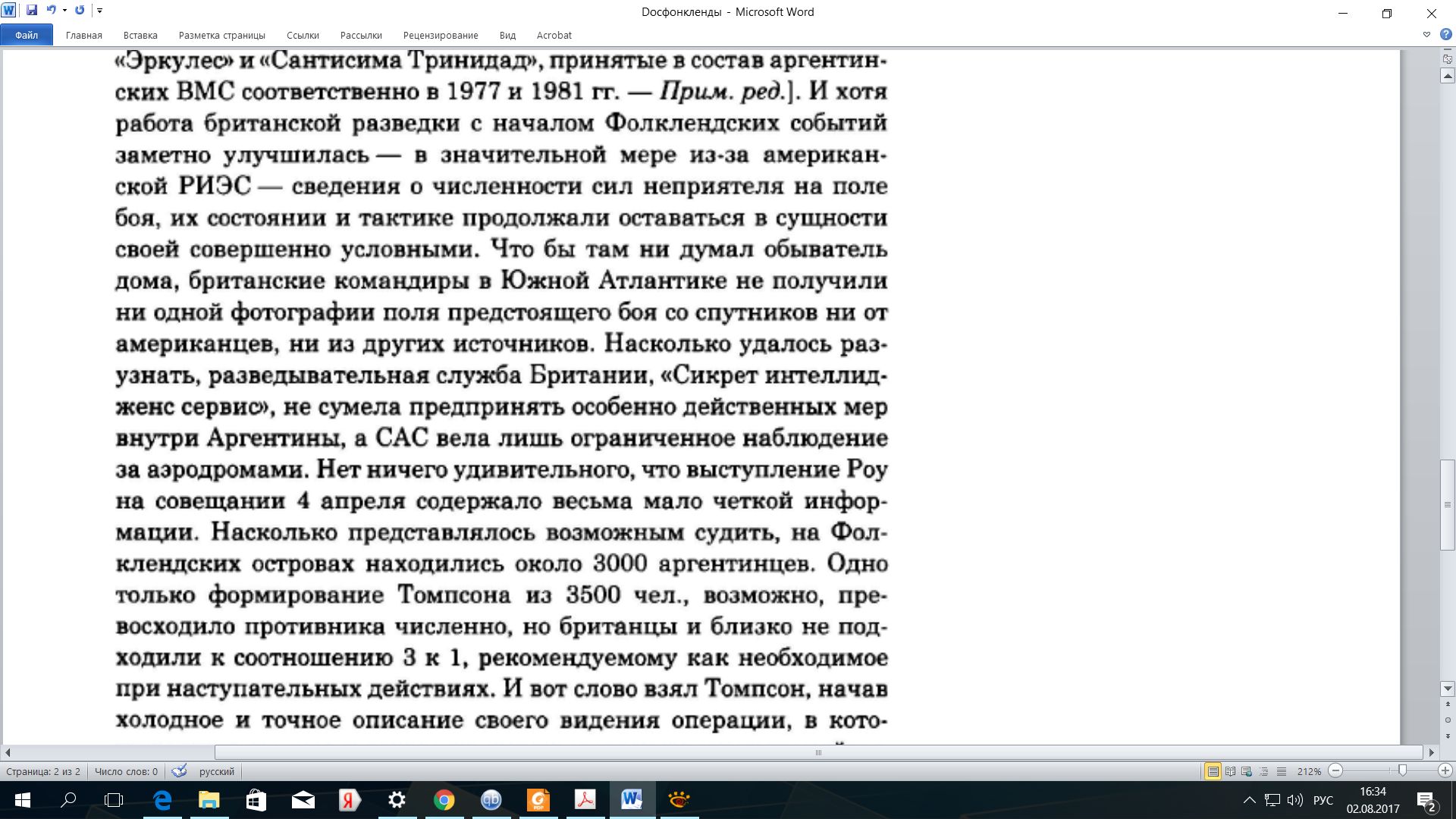The height and width of the screenshot is (819, 1456).
Task: Click the word count Число слов: 0
Action: point(126,771)
